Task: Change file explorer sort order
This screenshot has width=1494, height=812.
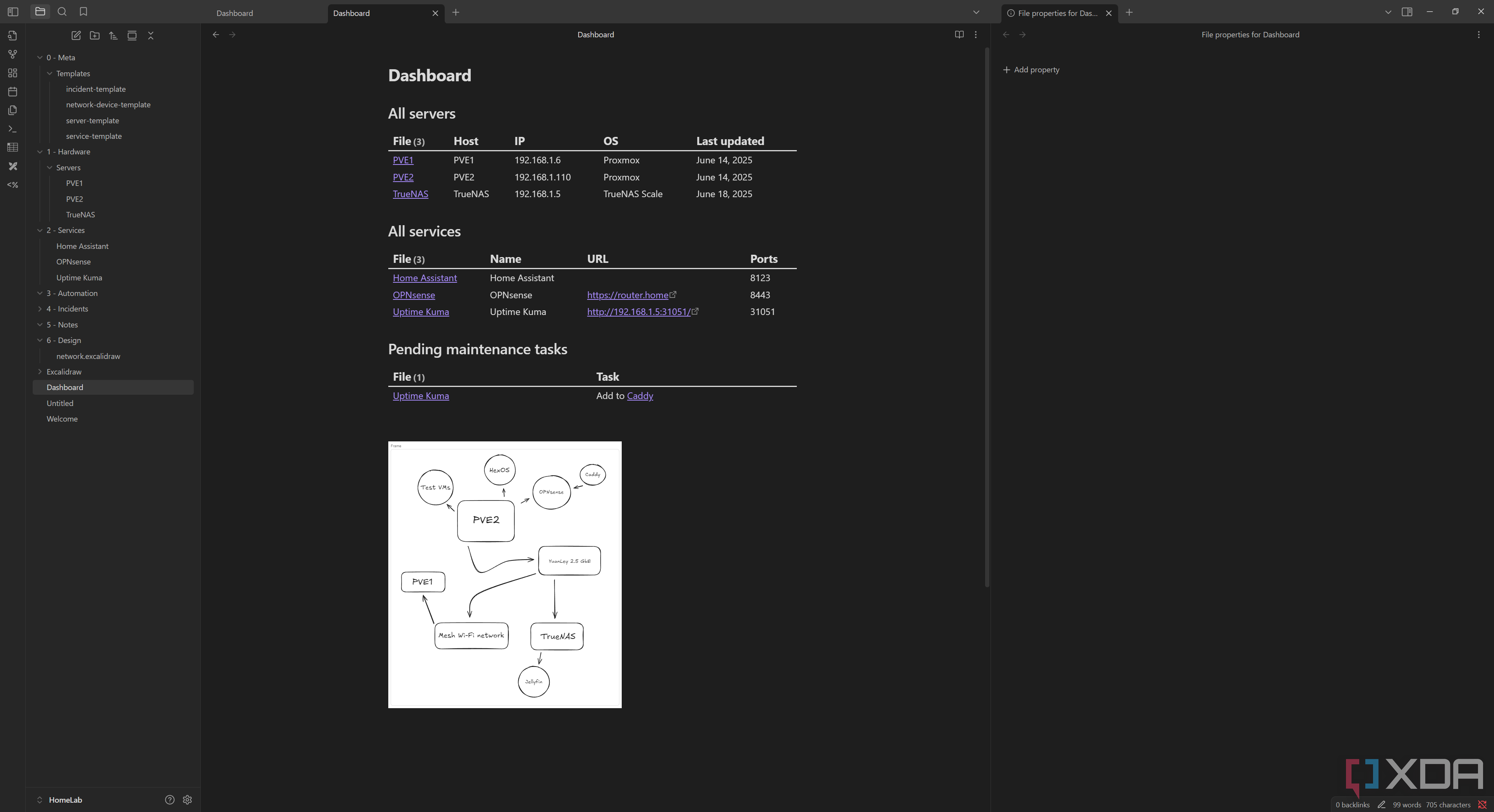Action: tap(113, 35)
